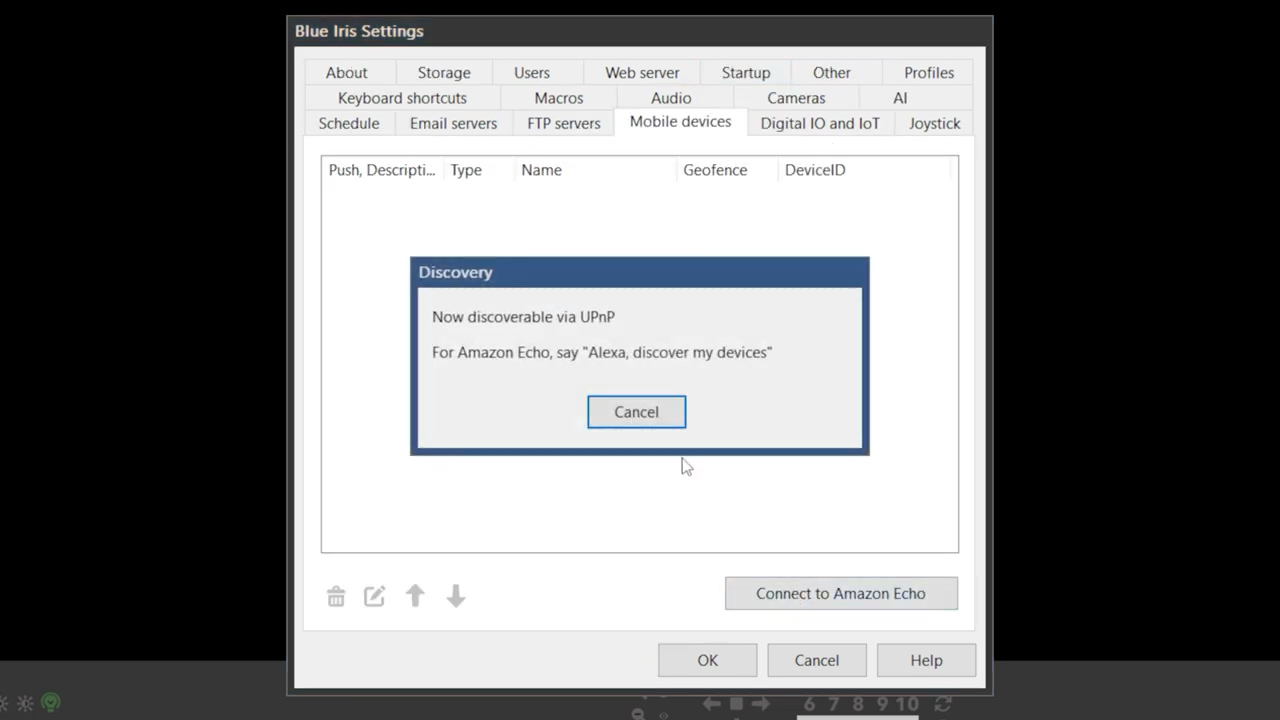Viewport: 1280px width, 720px height.
Task: Sort by Push, Description column header
Action: point(382,170)
